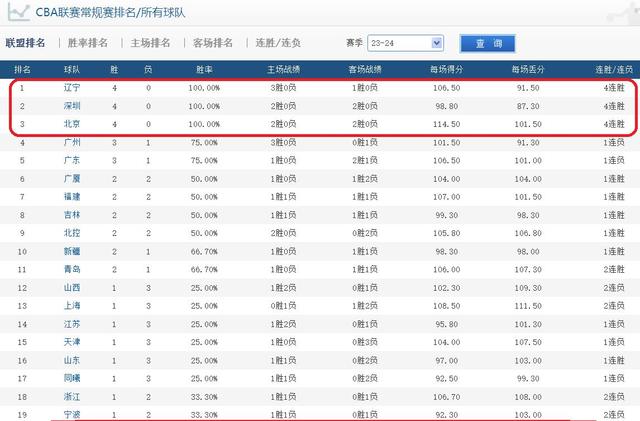Open the 广厦 team link

72,178
